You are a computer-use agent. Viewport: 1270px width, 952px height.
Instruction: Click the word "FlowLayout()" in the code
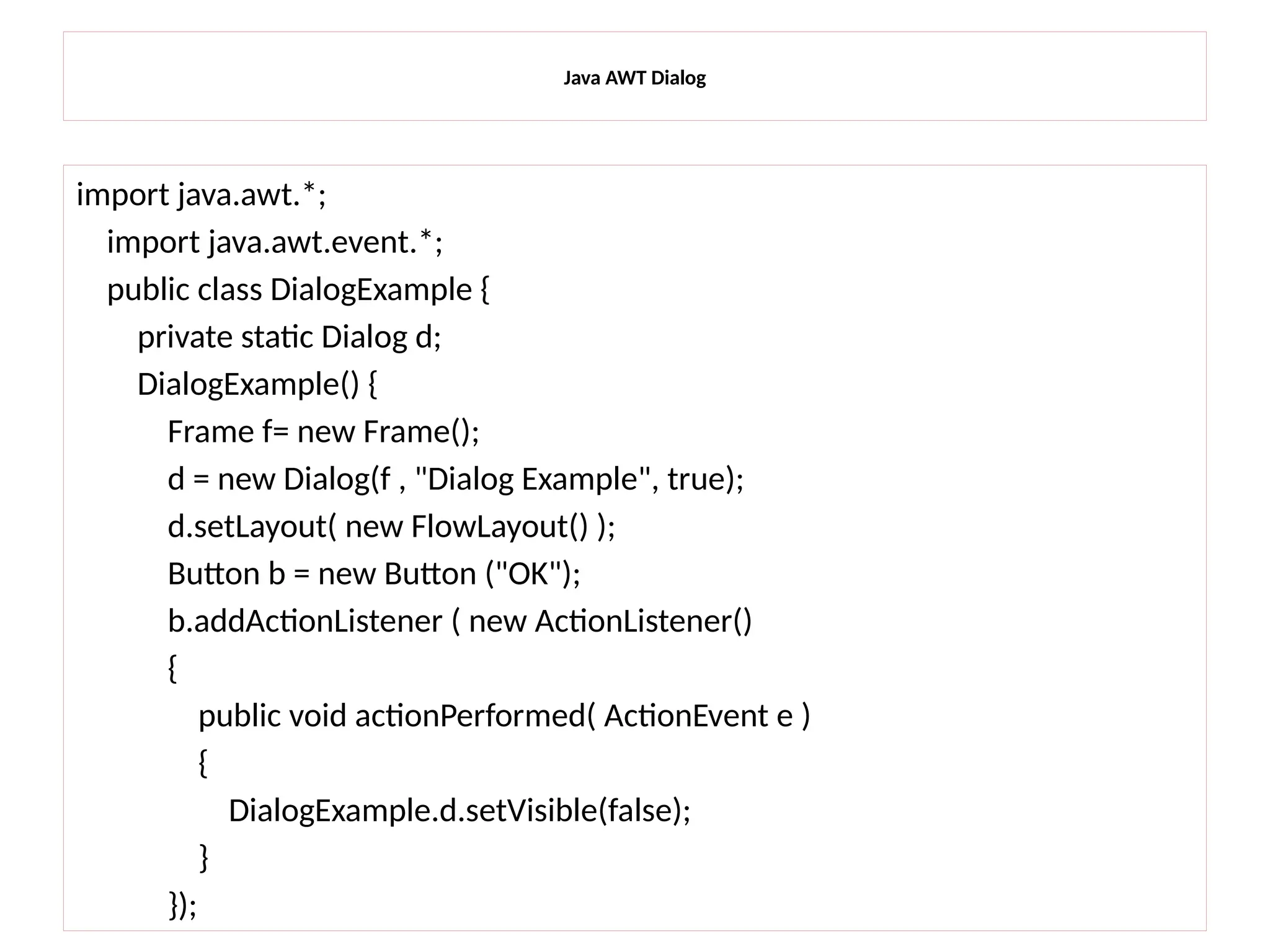coord(499,527)
